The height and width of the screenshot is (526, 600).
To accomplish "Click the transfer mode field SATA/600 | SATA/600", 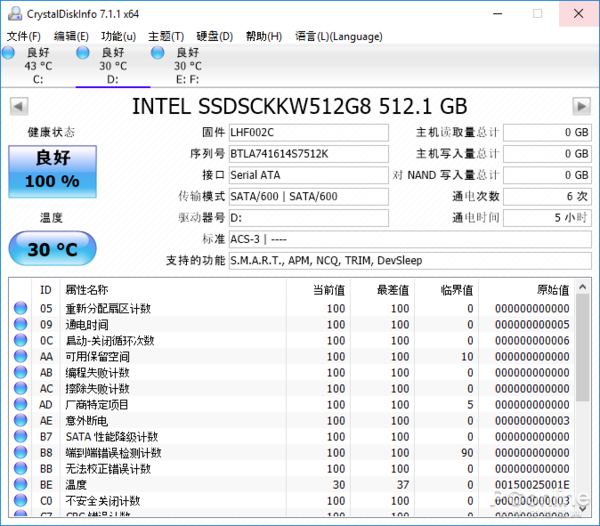I will coord(308,197).
